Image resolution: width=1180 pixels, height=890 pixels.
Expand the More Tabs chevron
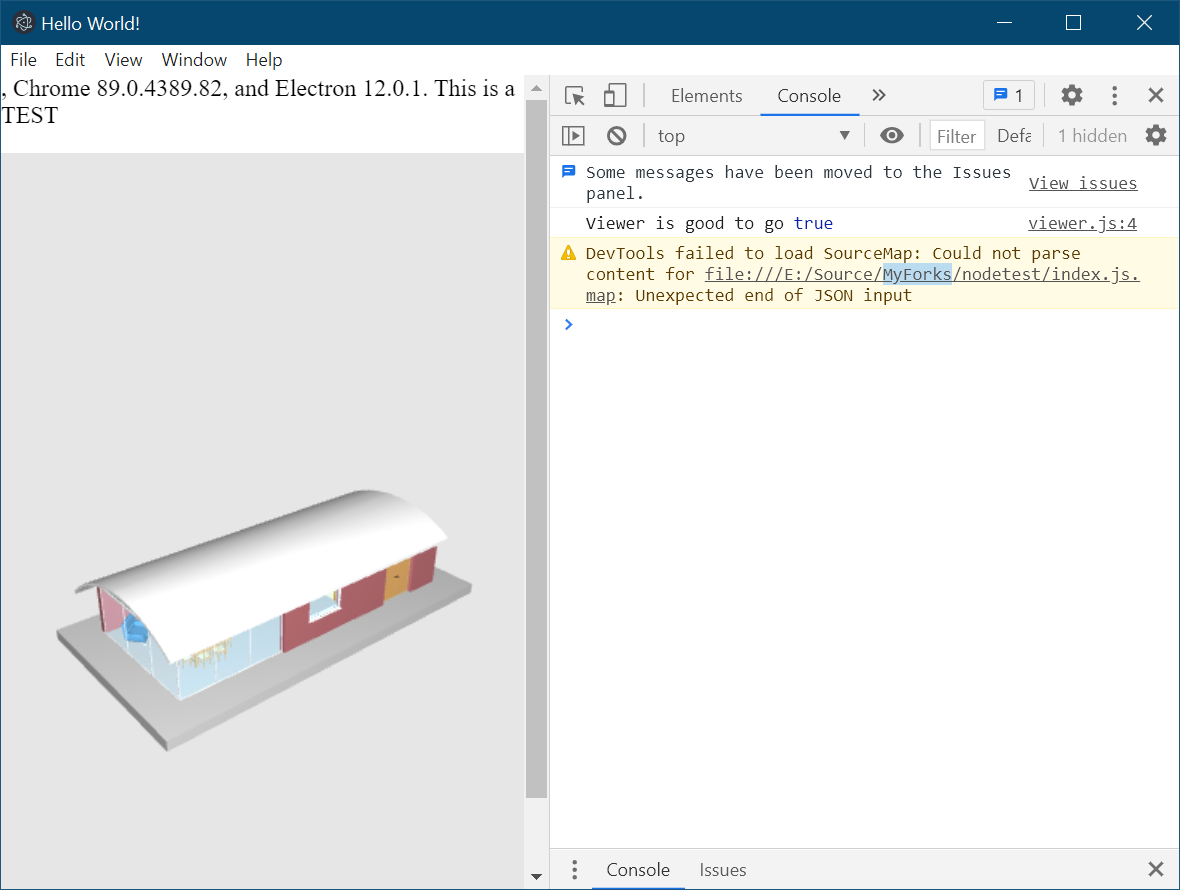coord(878,95)
